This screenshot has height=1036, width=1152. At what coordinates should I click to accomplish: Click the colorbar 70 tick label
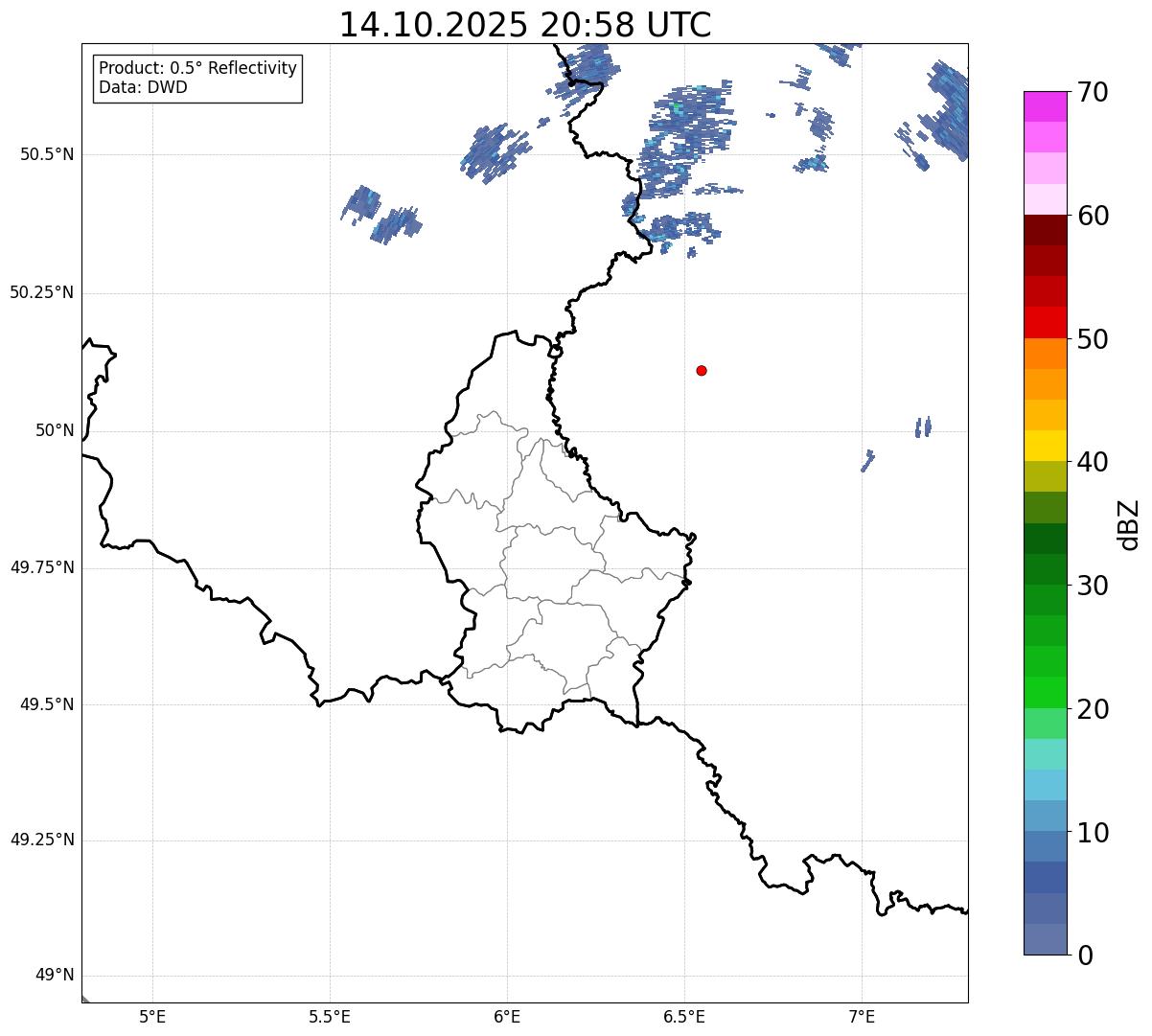tap(1092, 92)
